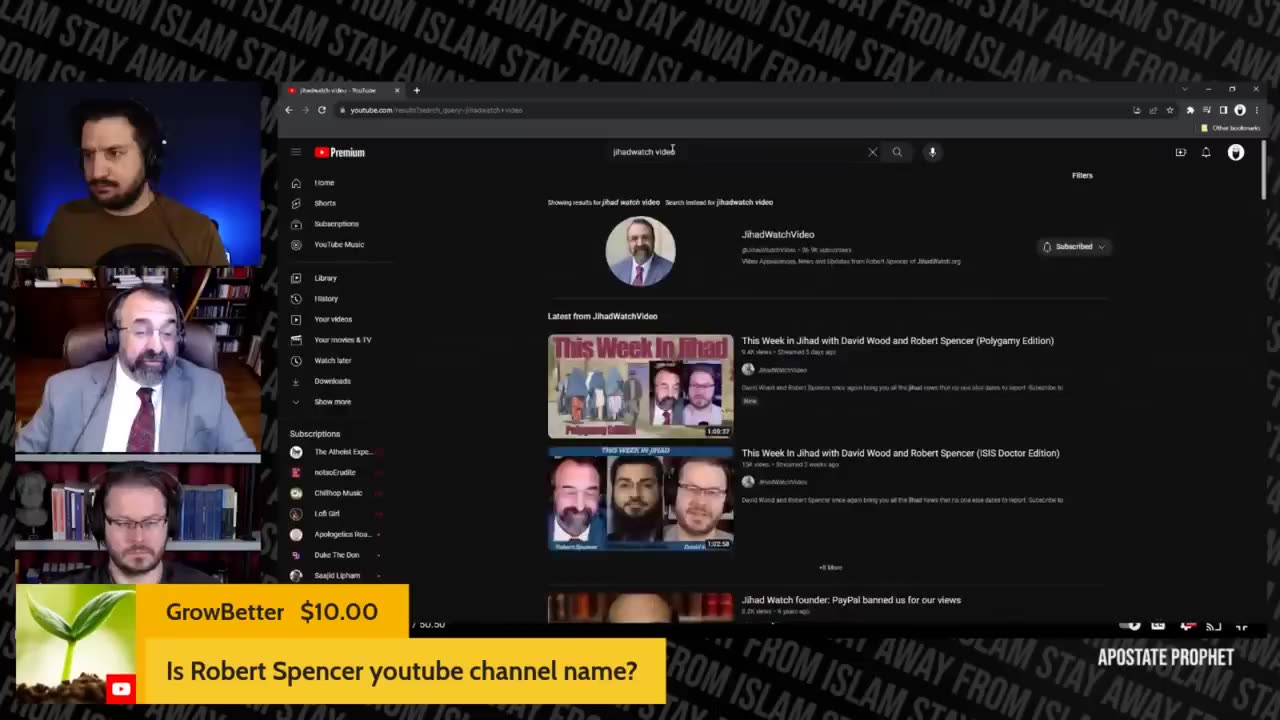Open the notsoErudite subscription
Viewport: 1280px width, 720px height.
(x=335, y=472)
